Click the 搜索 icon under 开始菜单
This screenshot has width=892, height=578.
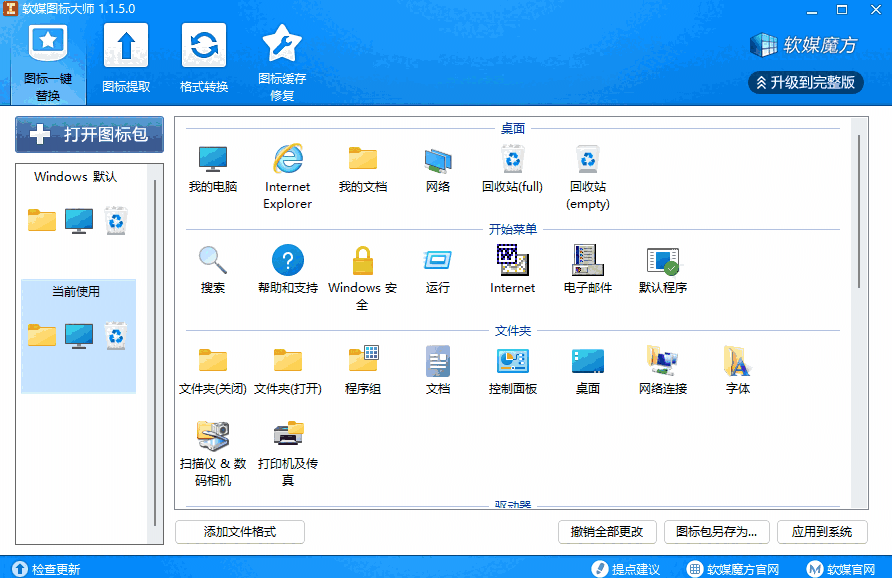(212, 262)
